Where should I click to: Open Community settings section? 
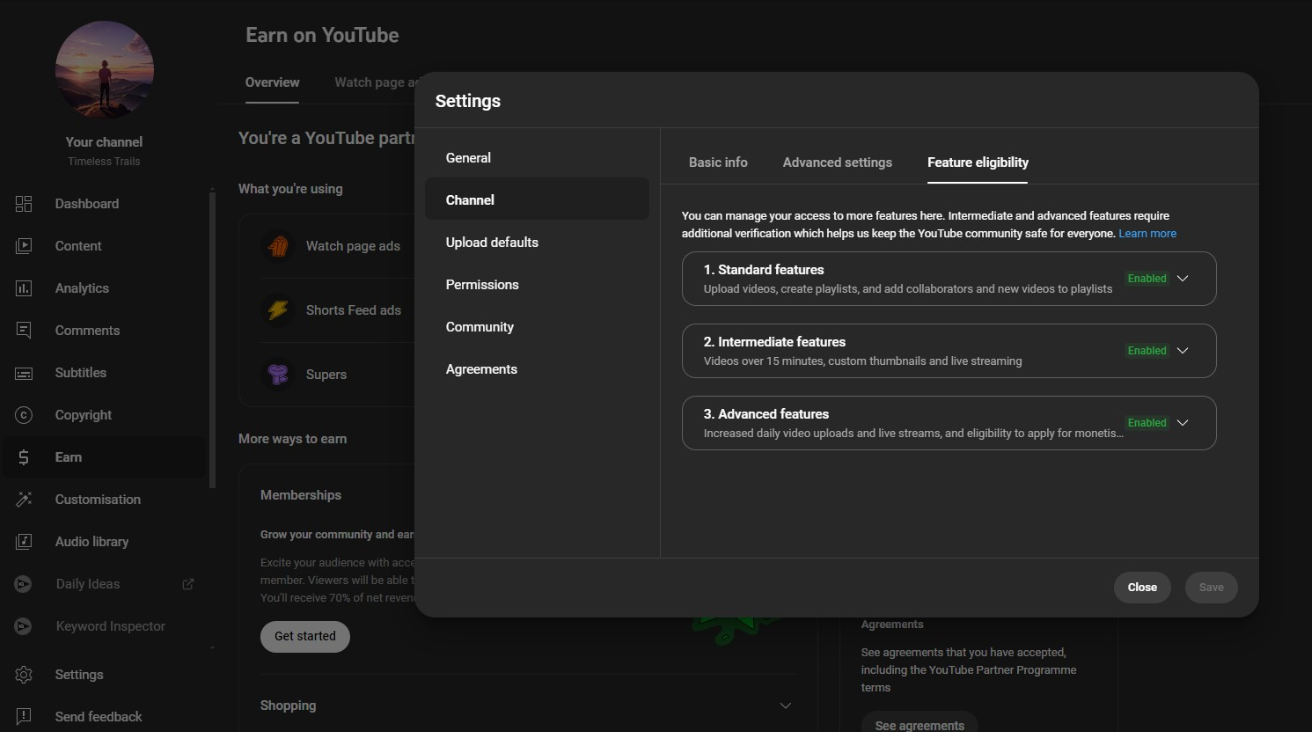[x=537, y=327]
